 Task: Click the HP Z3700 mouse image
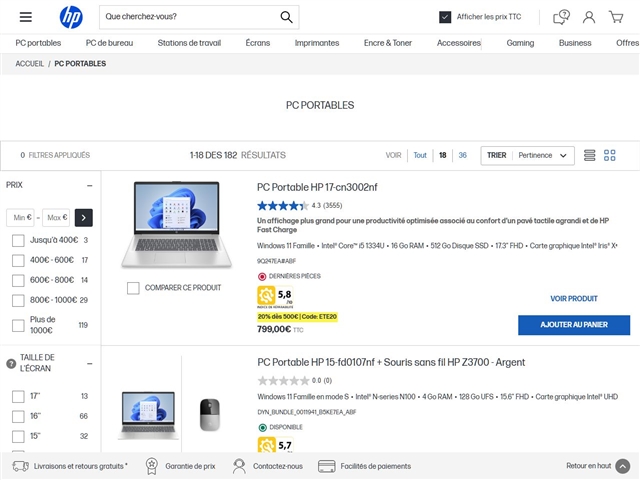210,415
